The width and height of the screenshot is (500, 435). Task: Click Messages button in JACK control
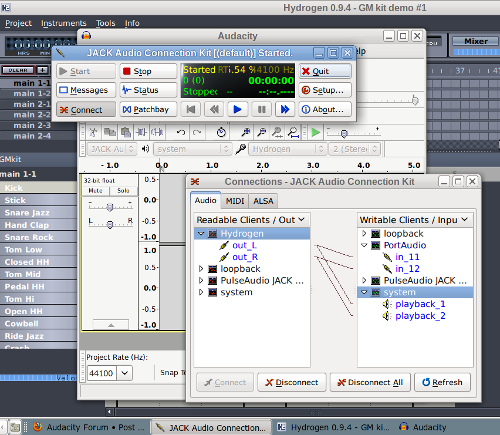click(86, 90)
